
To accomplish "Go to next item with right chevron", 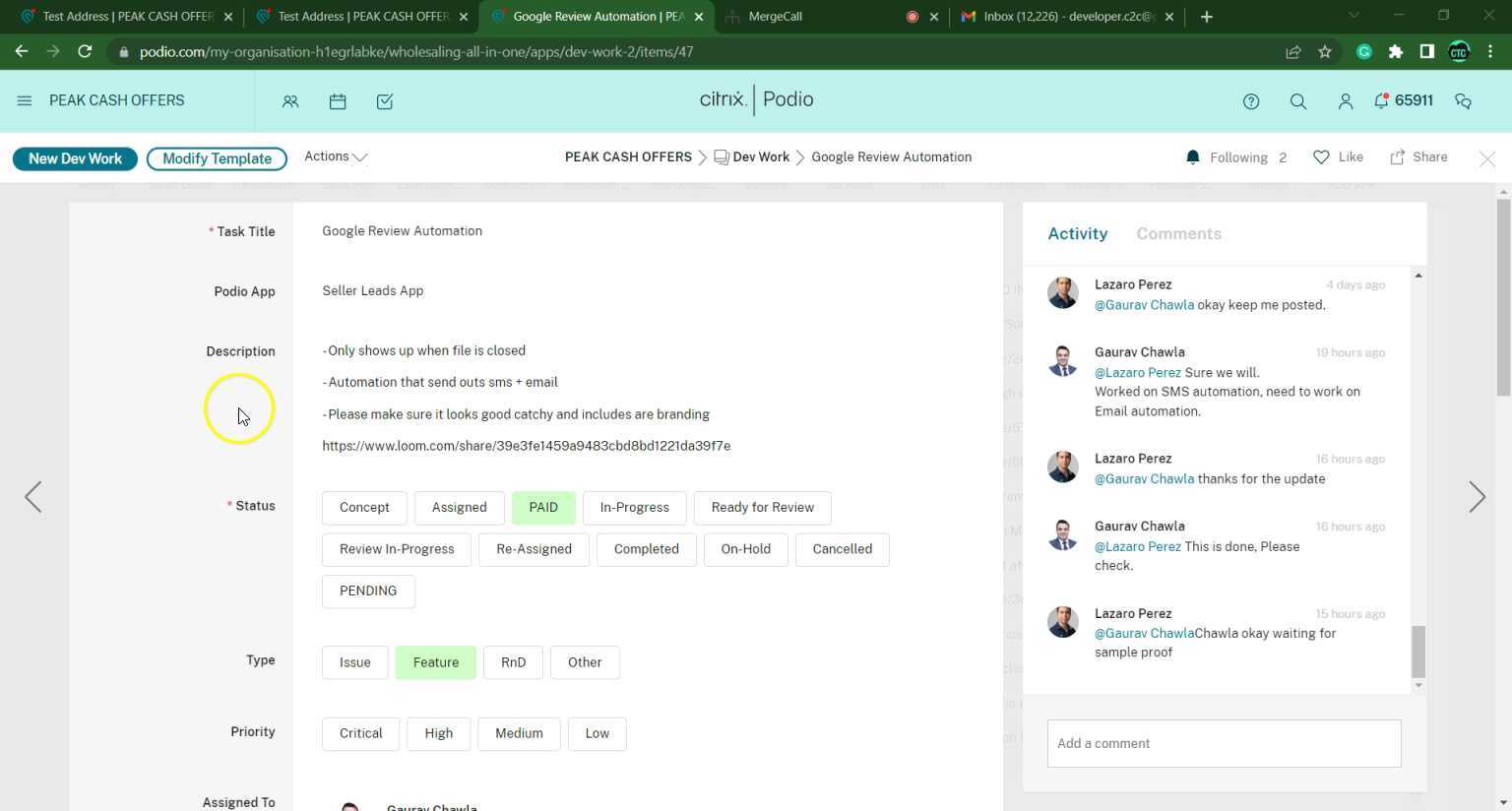I will click(x=1477, y=497).
